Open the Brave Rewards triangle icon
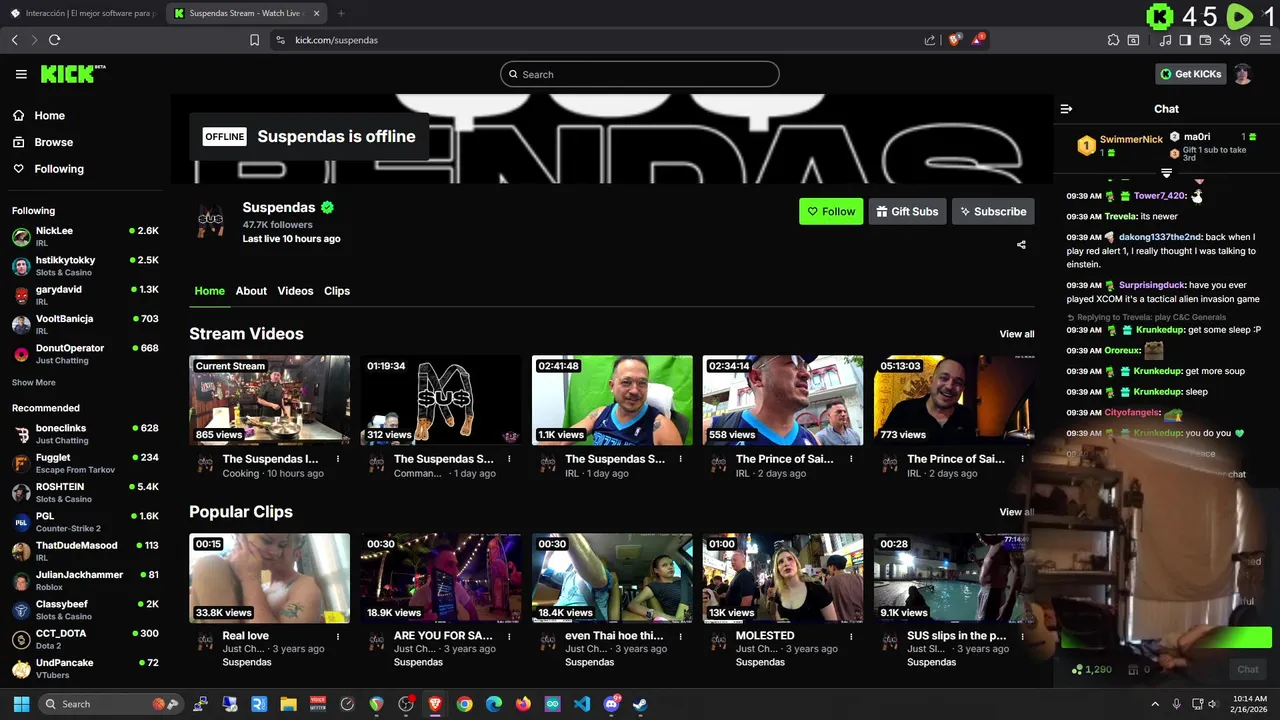 (x=977, y=40)
